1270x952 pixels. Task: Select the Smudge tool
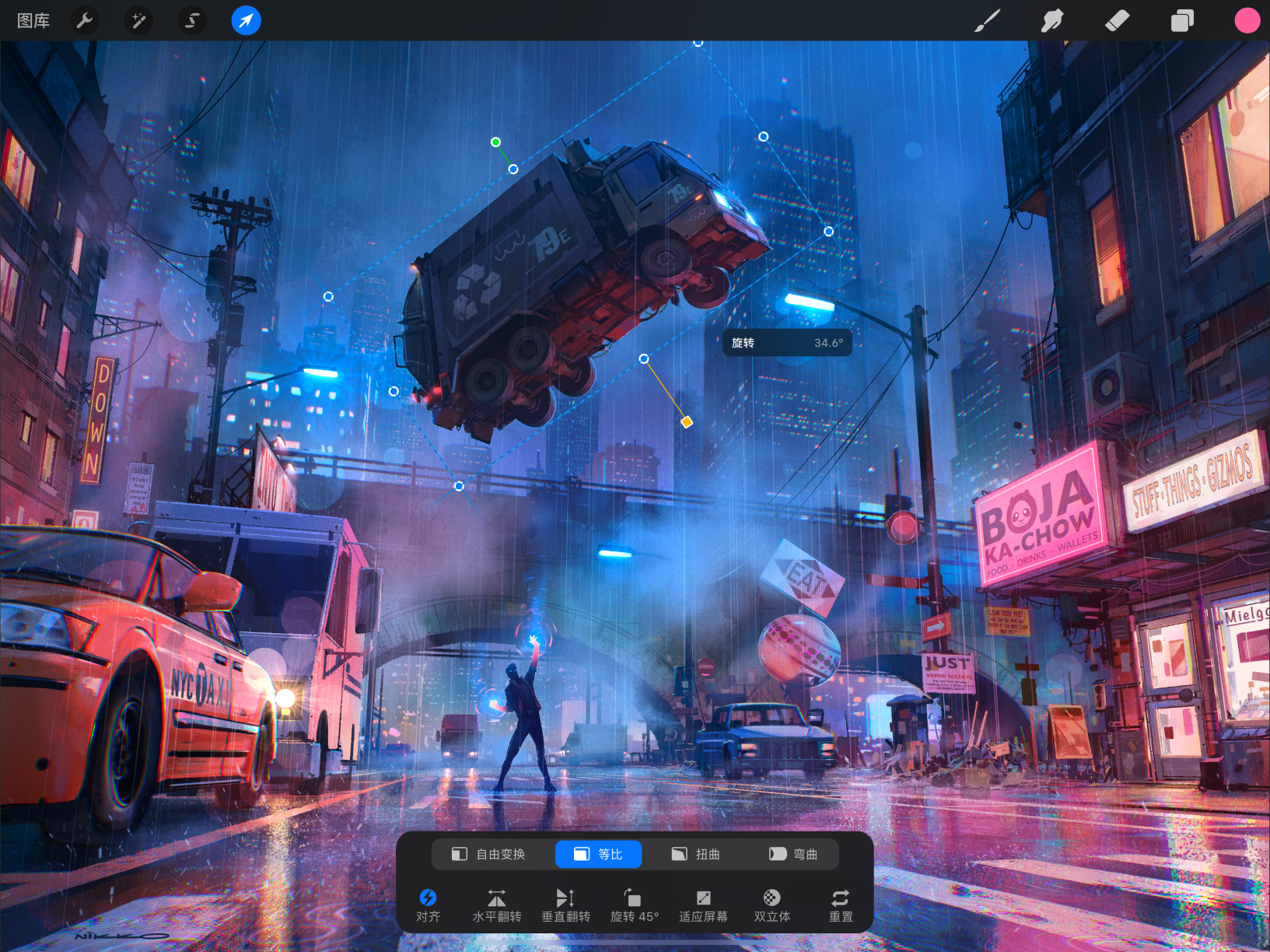[x=1051, y=21]
